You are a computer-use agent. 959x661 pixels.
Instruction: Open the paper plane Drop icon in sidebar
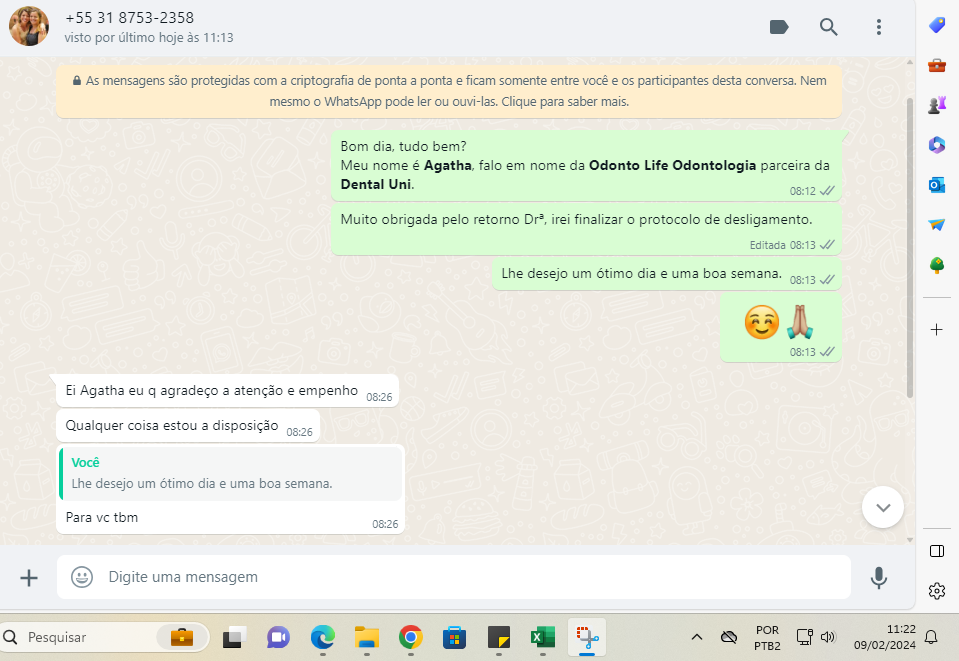(936, 224)
